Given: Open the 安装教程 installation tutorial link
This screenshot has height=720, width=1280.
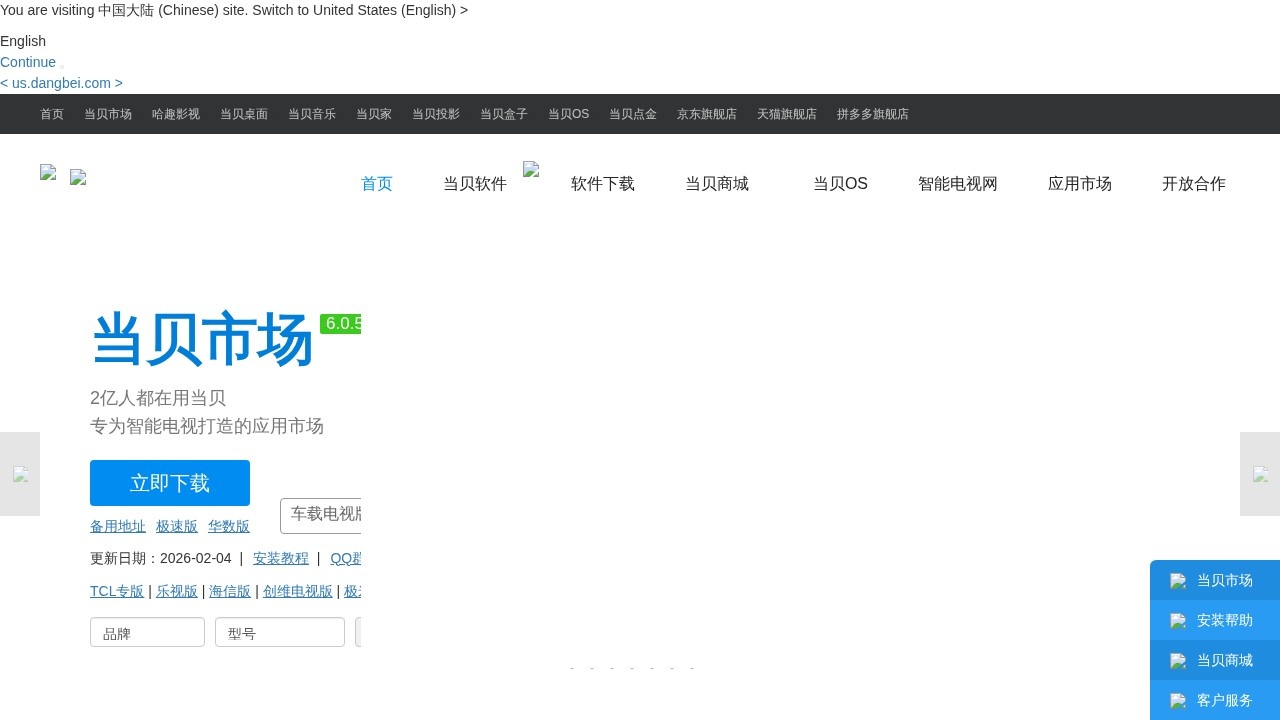Looking at the screenshot, I should click(x=281, y=558).
